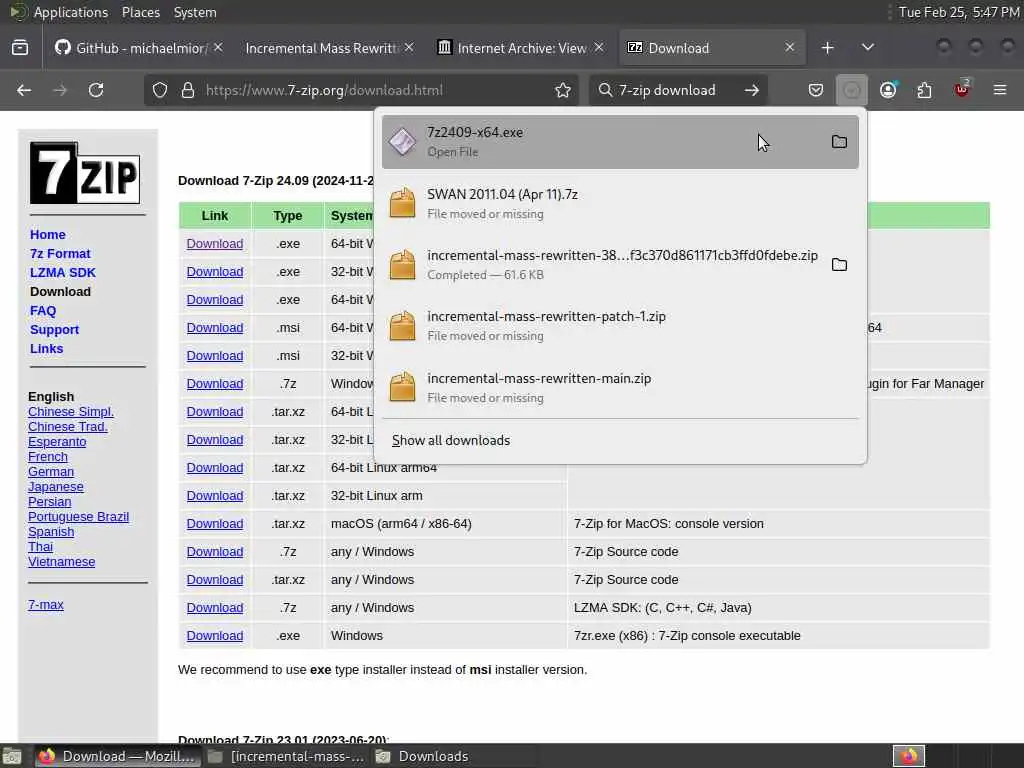Open the Firefox hamburger menu
Screen dimensions: 1024x768
pos(1000,90)
